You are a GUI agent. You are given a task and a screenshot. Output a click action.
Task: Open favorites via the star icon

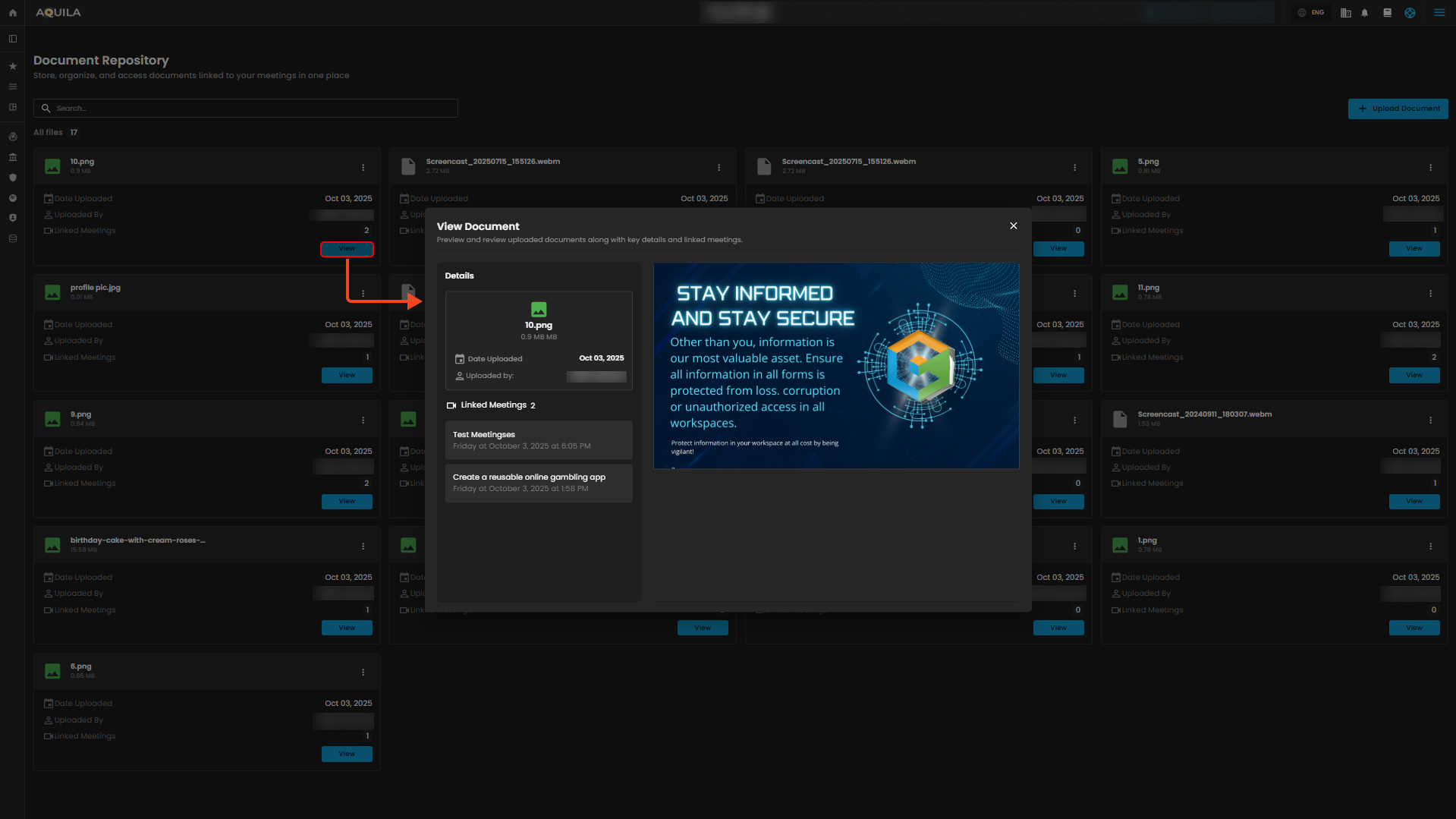(12, 67)
